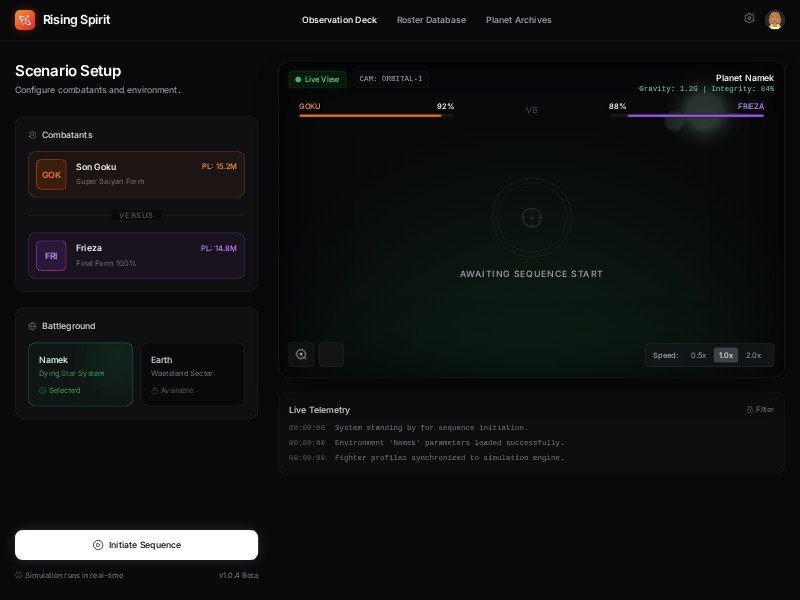
Task: Set playback speed to 2.0x
Action: click(x=753, y=355)
